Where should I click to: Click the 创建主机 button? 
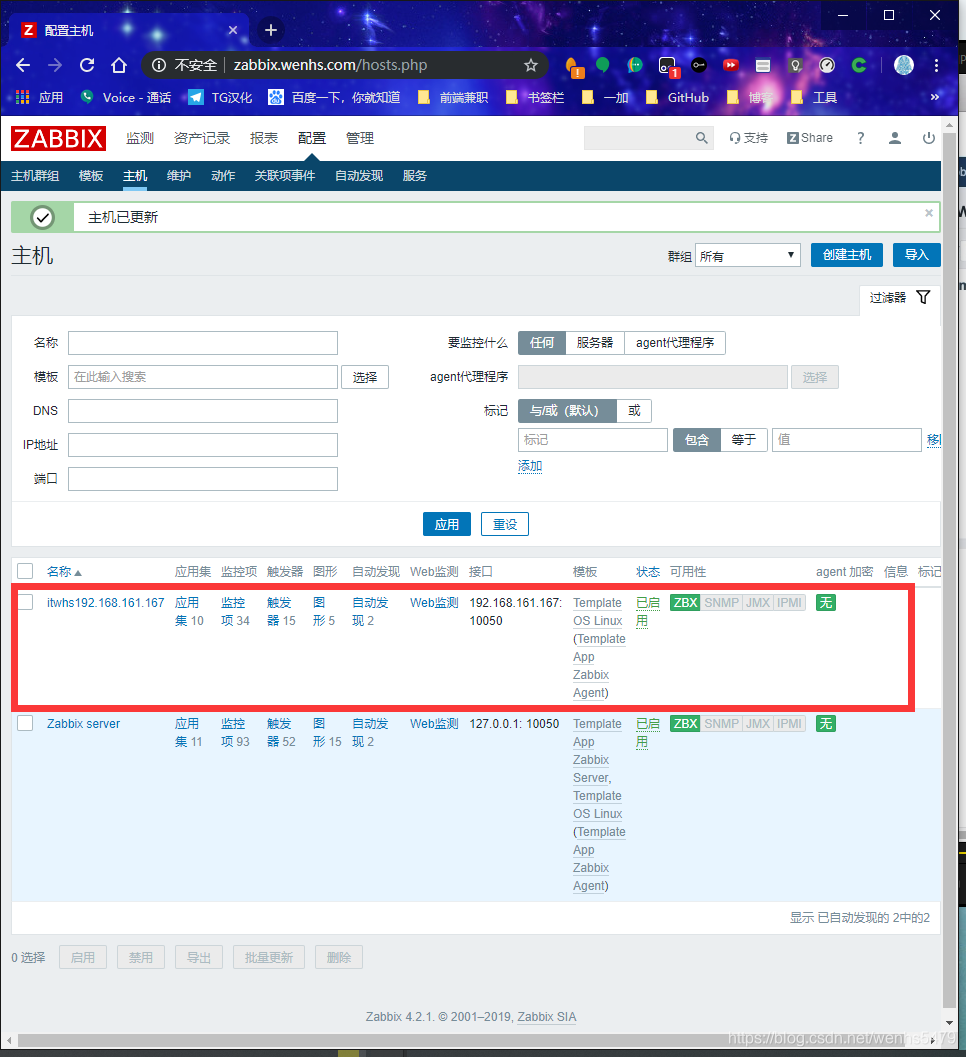click(847, 255)
